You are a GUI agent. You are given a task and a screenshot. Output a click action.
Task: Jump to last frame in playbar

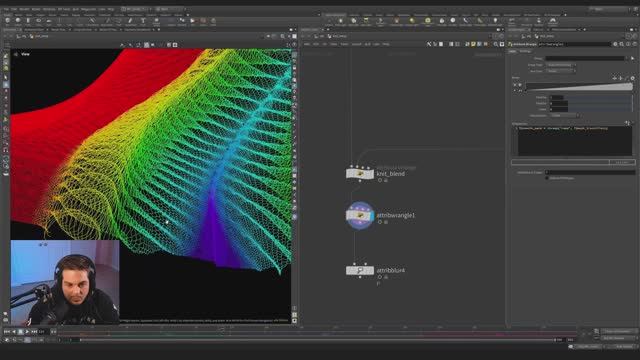click(34, 332)
